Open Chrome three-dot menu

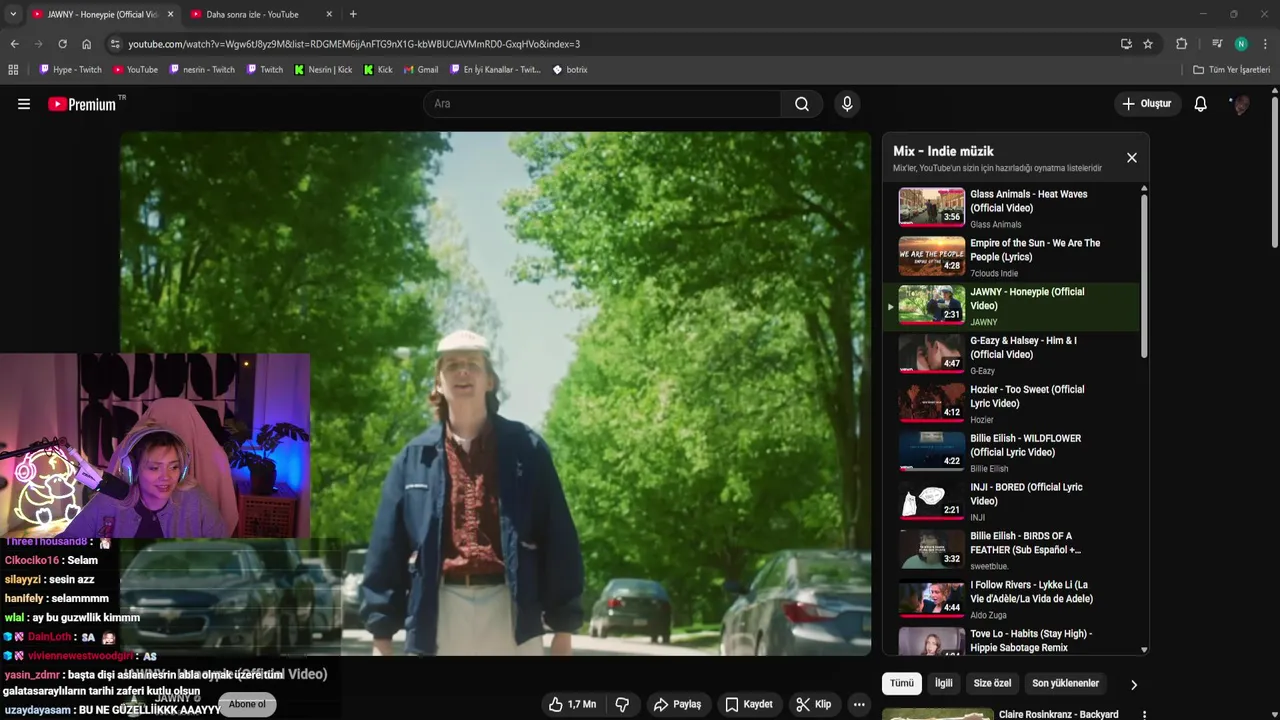(1265, 44)
